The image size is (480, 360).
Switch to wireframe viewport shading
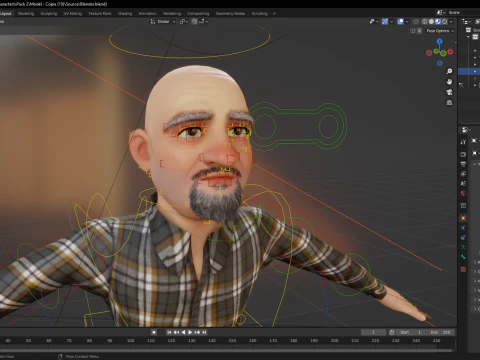point(425,22)
